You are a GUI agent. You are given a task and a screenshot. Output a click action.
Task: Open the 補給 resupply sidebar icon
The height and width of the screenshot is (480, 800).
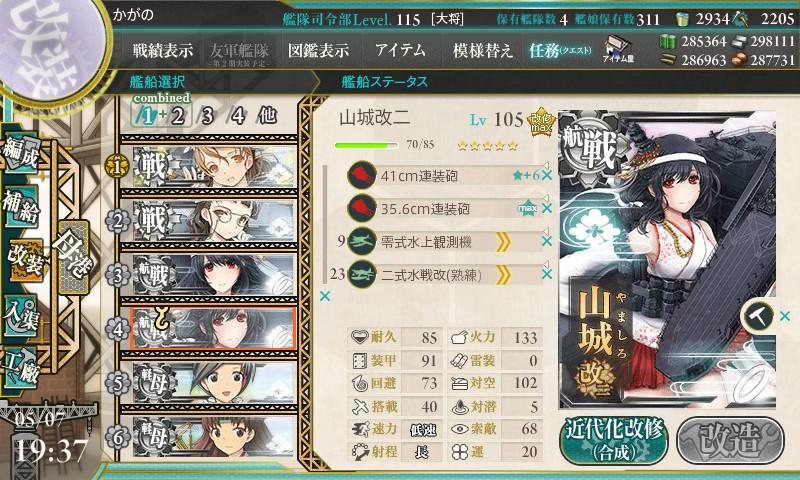[x=20, y=207]
